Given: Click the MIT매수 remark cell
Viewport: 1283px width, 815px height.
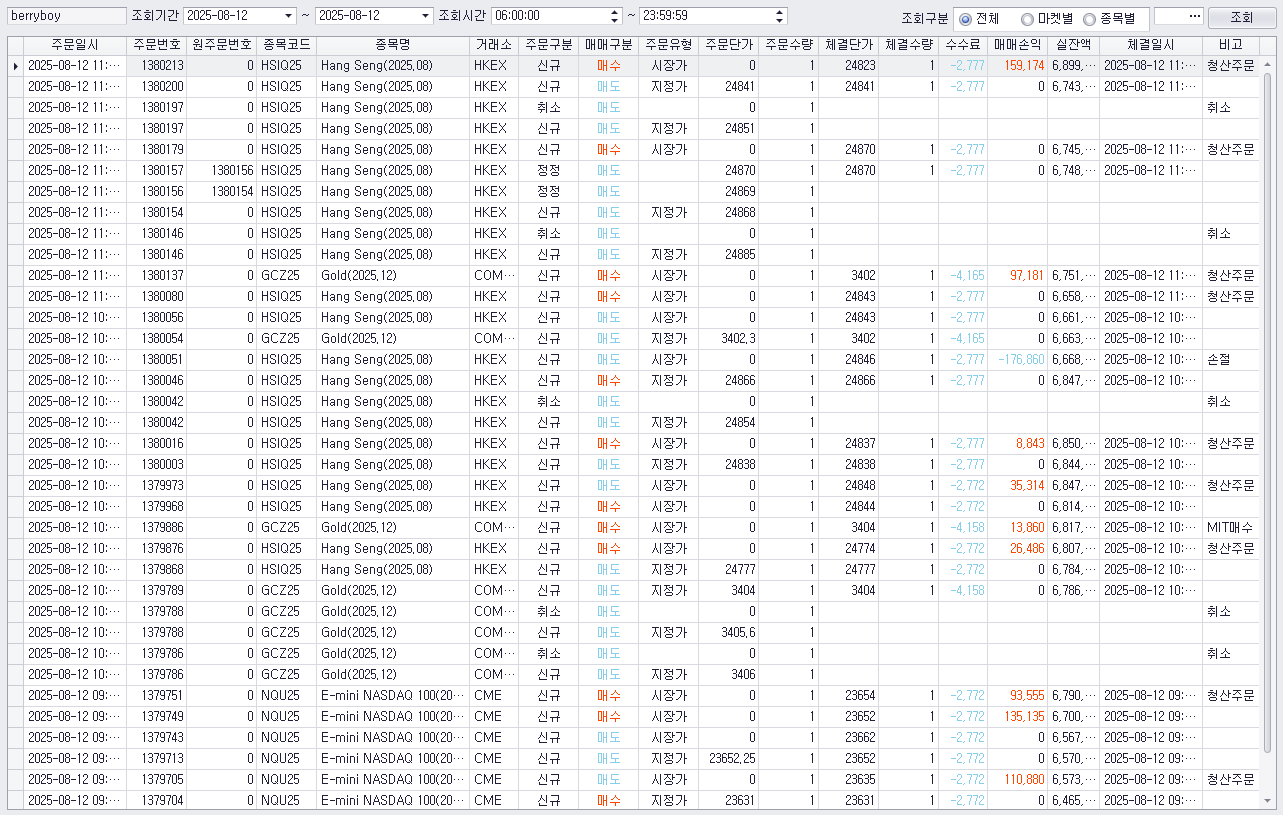Looking at the screenshot, I should point(1231,527).
